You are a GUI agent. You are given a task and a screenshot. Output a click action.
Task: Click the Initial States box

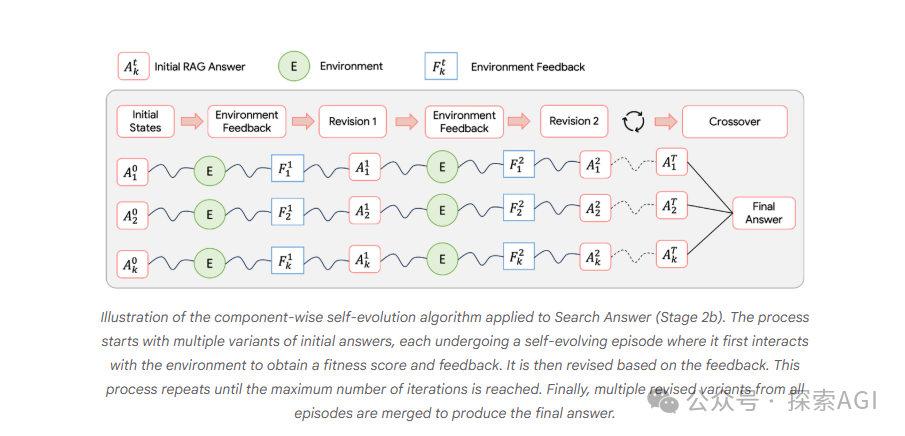tap(145, 121)
